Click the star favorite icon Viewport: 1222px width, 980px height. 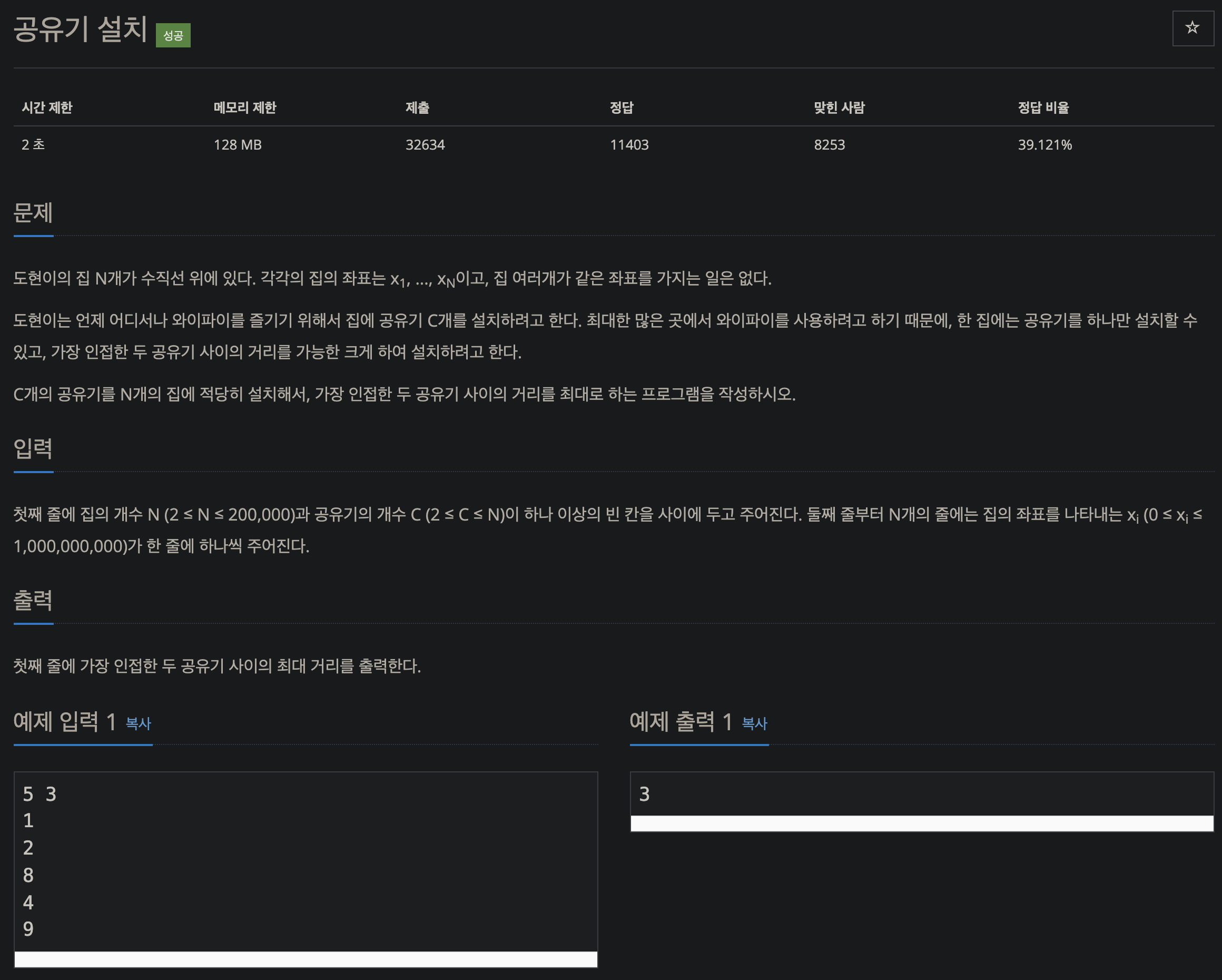point(1192,28)
